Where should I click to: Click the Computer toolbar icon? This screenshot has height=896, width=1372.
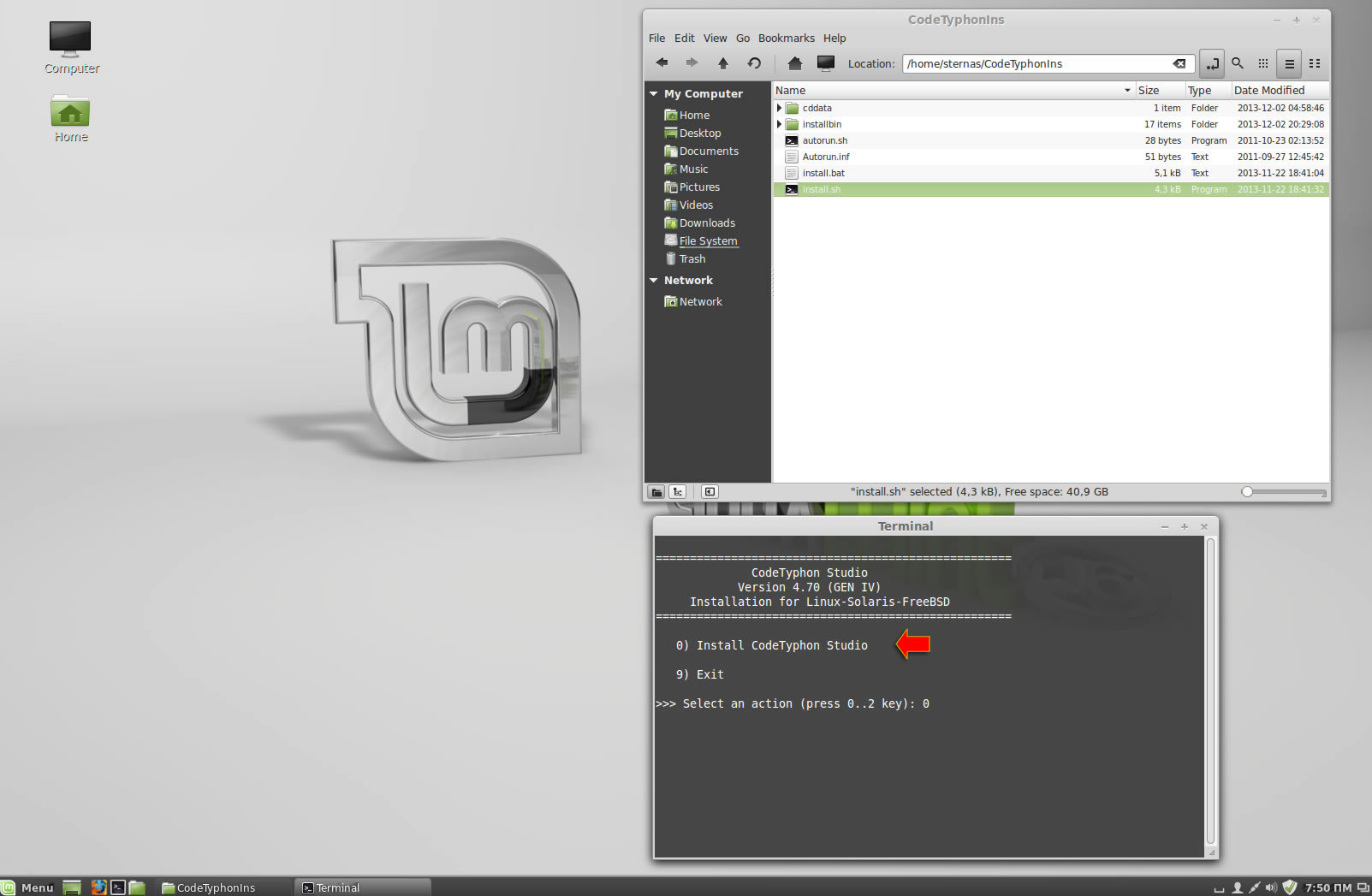[x=826, y=63]
